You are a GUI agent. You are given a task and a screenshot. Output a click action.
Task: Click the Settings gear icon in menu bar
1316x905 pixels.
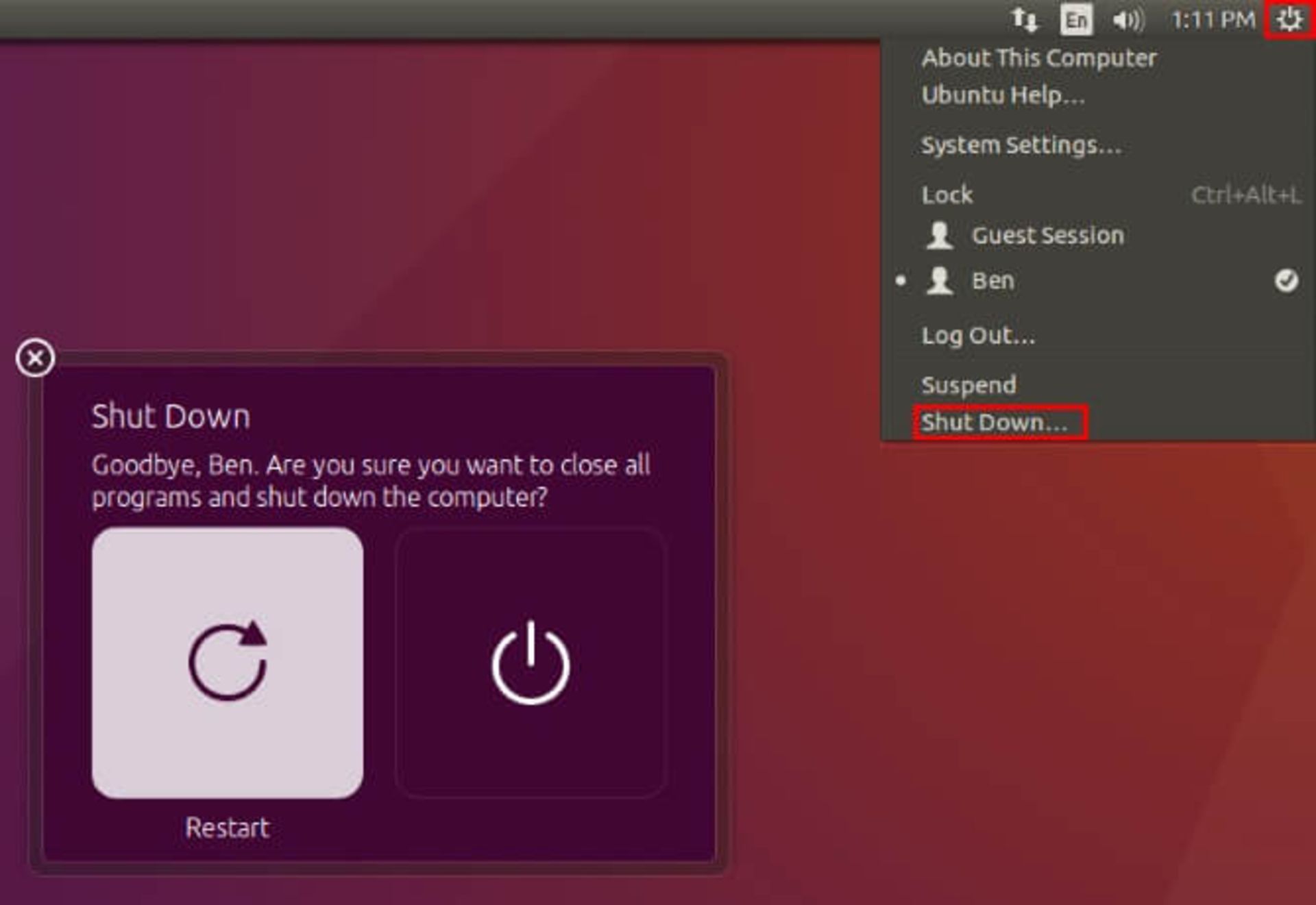click(x=1290, y=18)
